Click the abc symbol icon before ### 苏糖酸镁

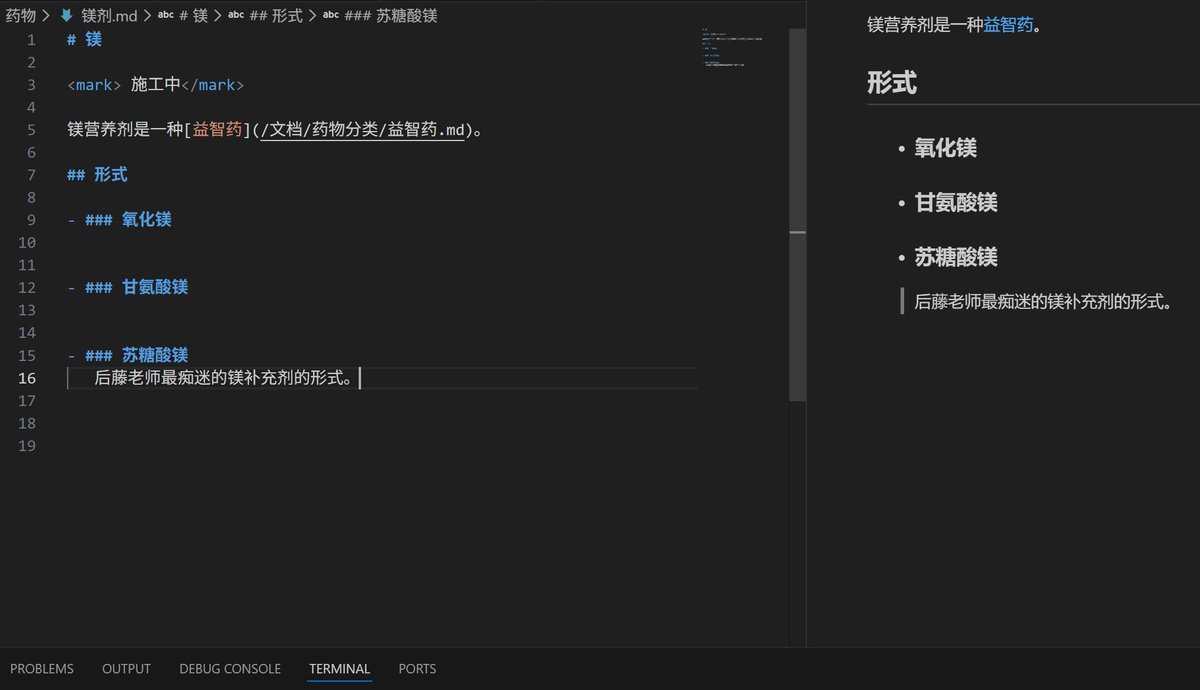coord(330,16)
